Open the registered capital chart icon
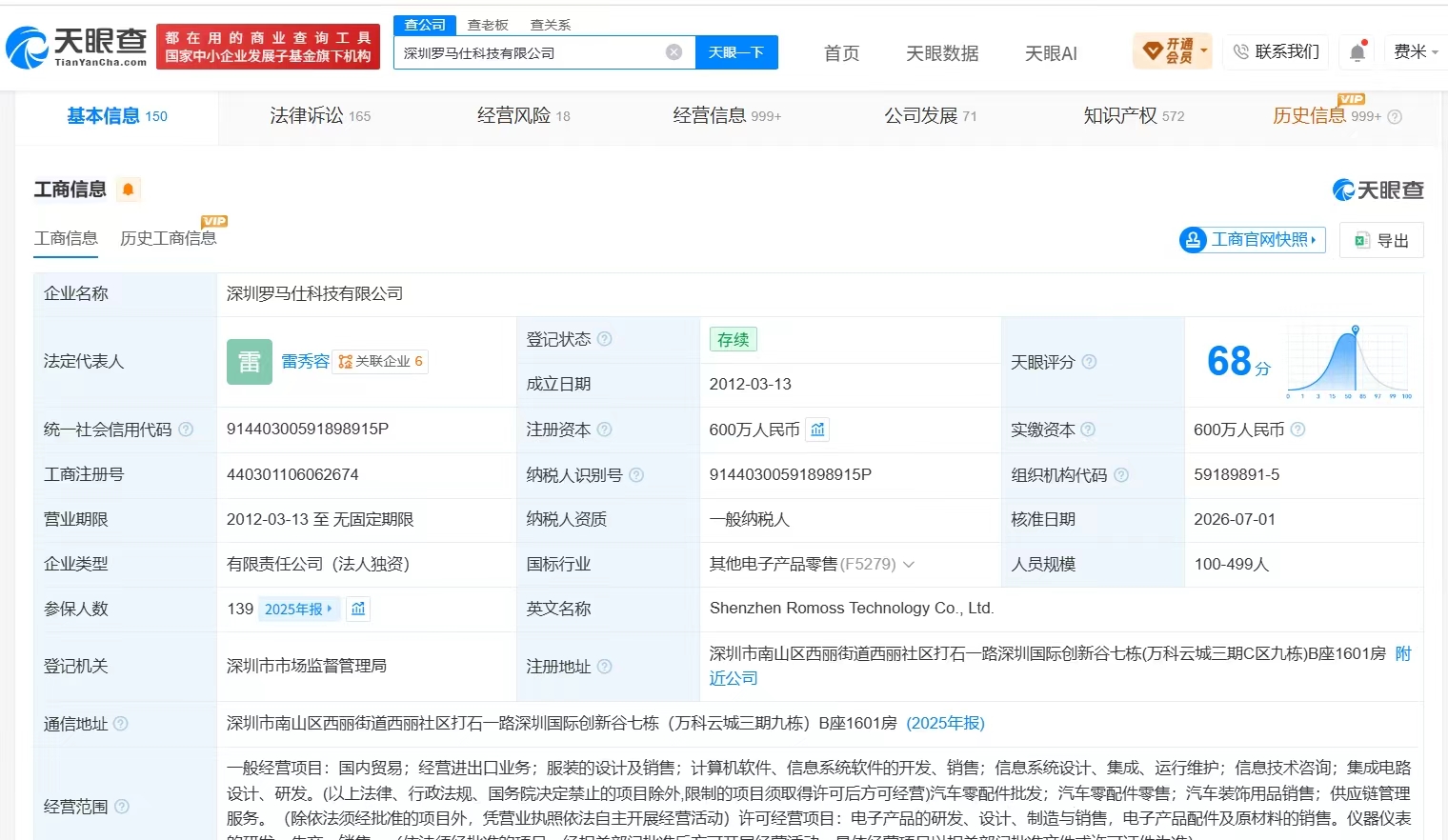 (817, 430)
